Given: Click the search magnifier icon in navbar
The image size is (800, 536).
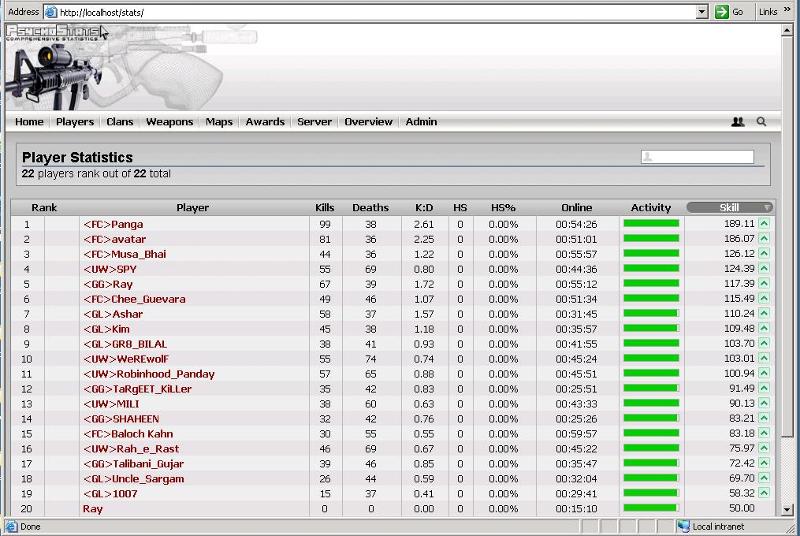Looking at the screenshot, I should [761, 121].
